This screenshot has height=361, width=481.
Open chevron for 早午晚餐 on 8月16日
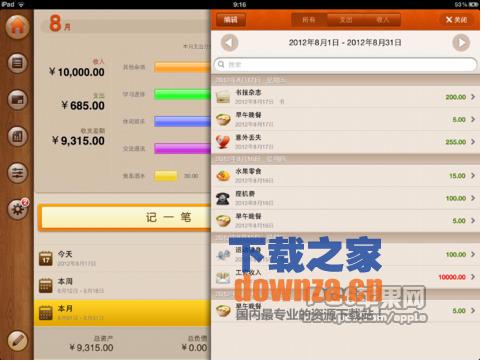(473, 221)
